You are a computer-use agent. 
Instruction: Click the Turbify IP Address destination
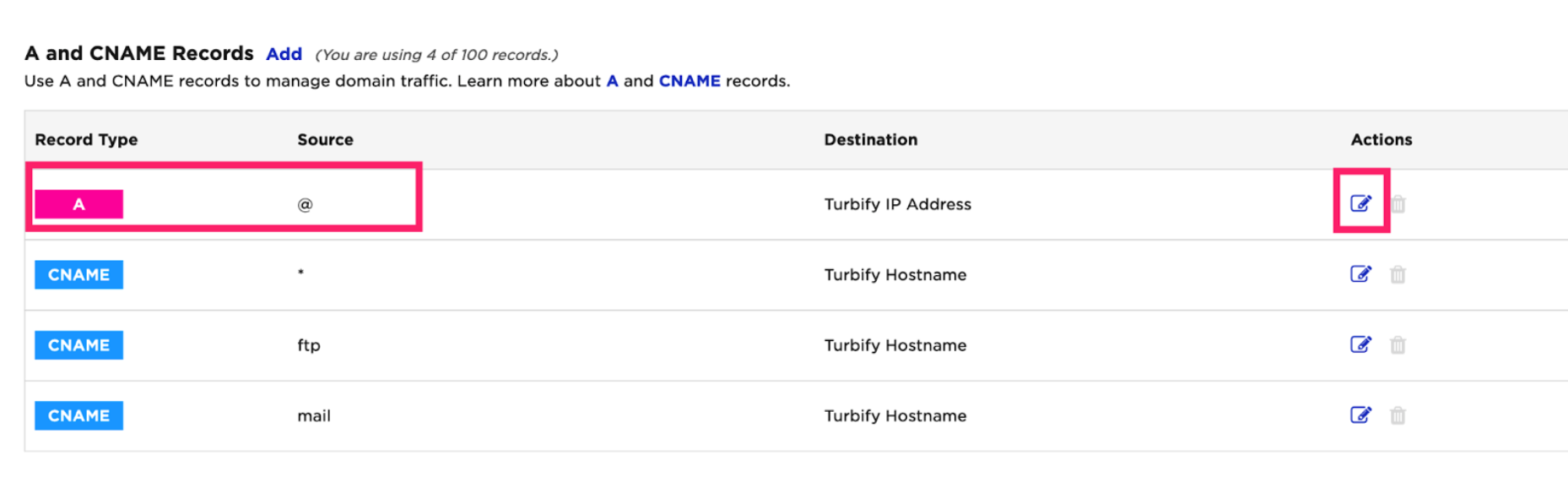click(897, 204)
